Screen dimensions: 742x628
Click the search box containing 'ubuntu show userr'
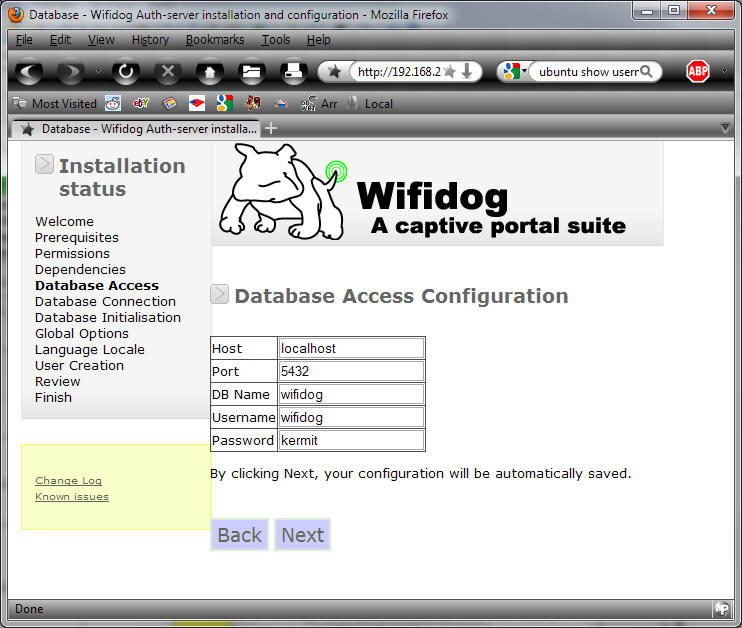[588, 72]
